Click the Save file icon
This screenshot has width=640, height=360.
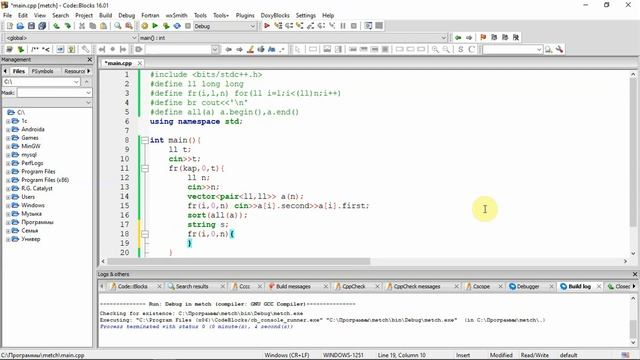tap(31, 26)
